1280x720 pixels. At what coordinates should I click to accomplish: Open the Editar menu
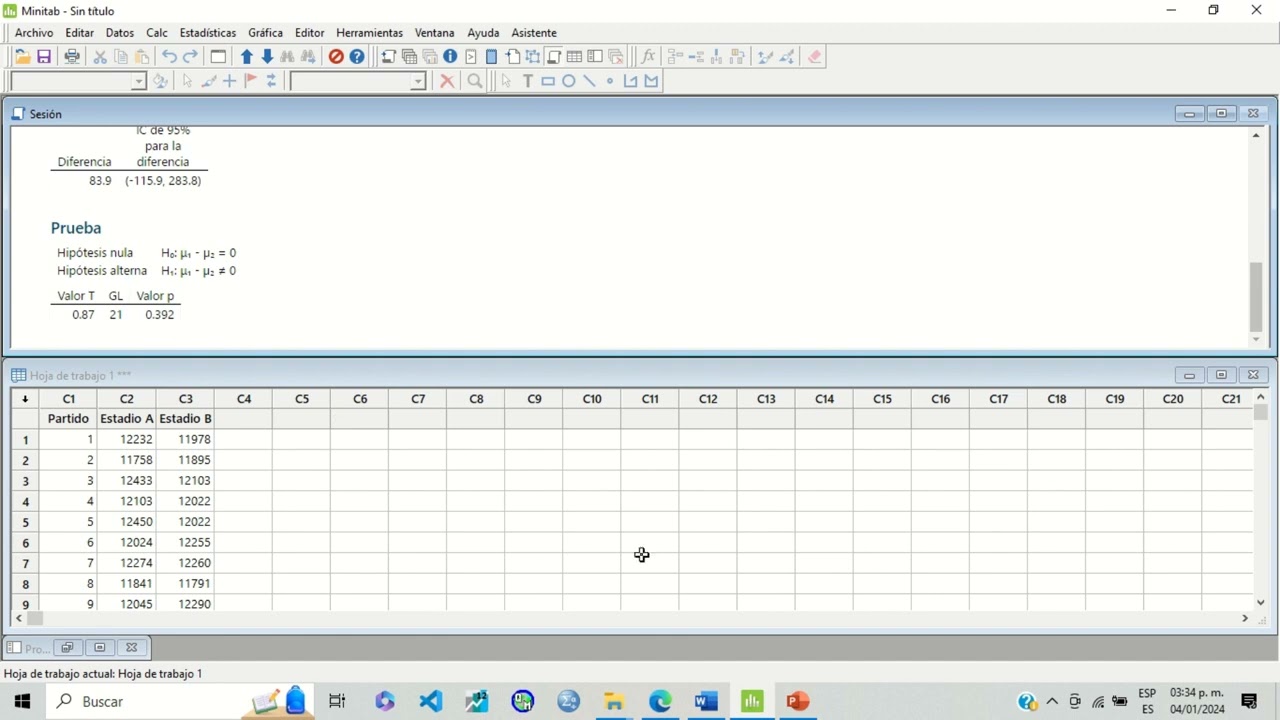79,33
